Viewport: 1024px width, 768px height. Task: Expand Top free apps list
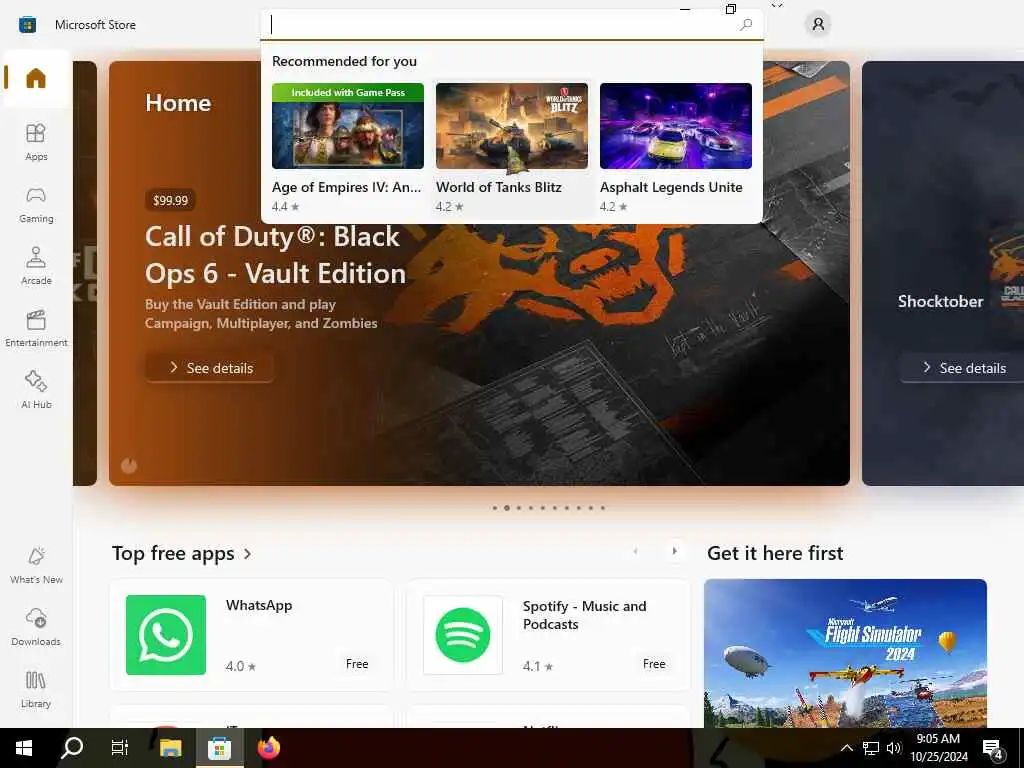(182, 554)
